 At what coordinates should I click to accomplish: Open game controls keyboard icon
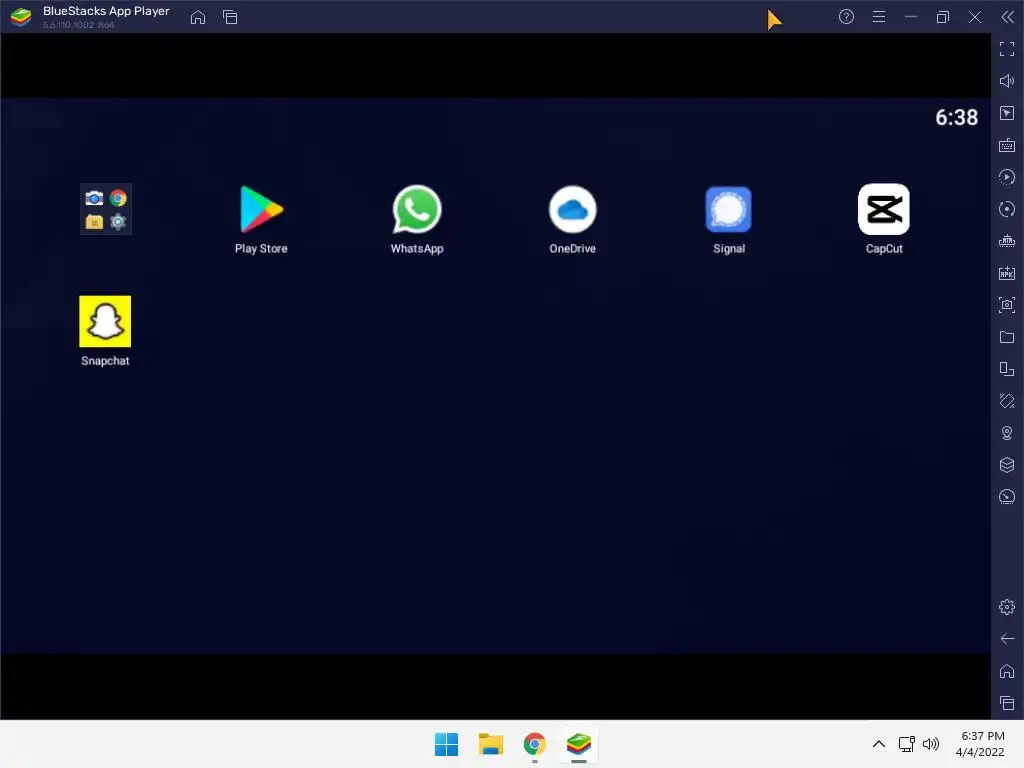(1006, 145)
